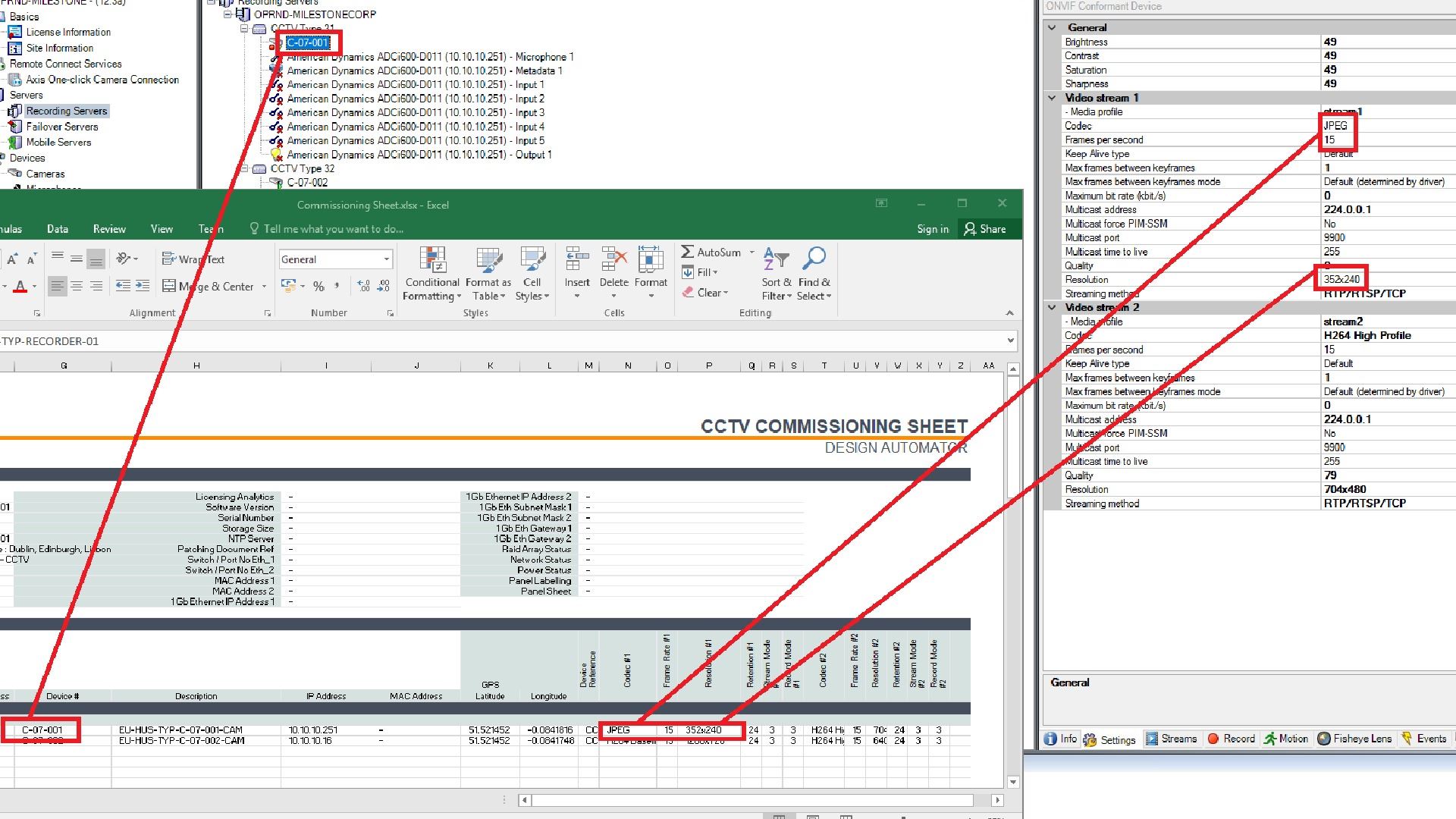
Task: Switch to the Events tab
Action: click(x=1424, y=739)
